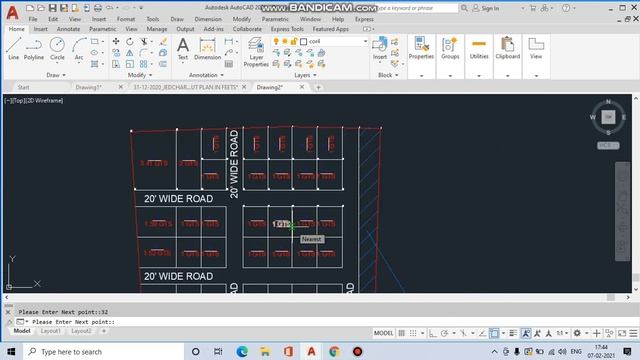640x360 pixels.
Task: Select the Array tool
Action: click(144, 64)
